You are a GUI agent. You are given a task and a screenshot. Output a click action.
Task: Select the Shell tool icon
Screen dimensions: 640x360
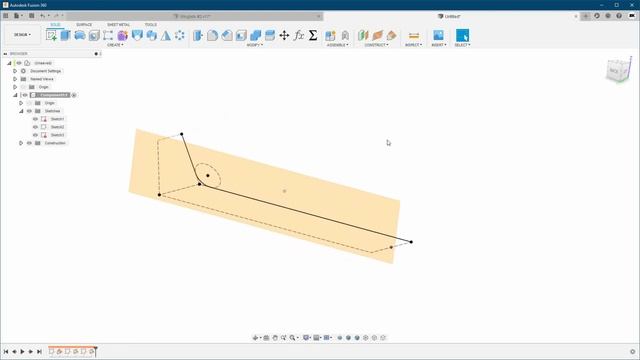pyautogui.click(x=241, y=35)
